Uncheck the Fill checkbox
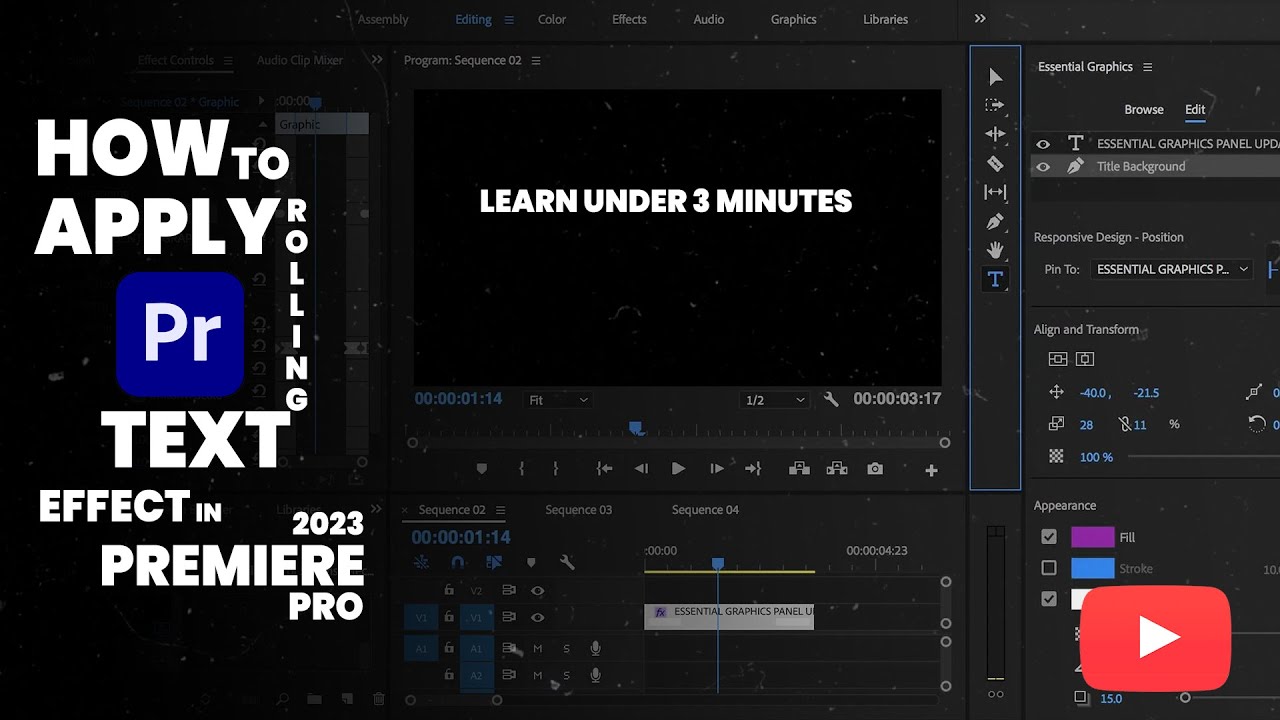Image resolution: width=1280 pixels, height=720 pixels. click(1049, 537)
